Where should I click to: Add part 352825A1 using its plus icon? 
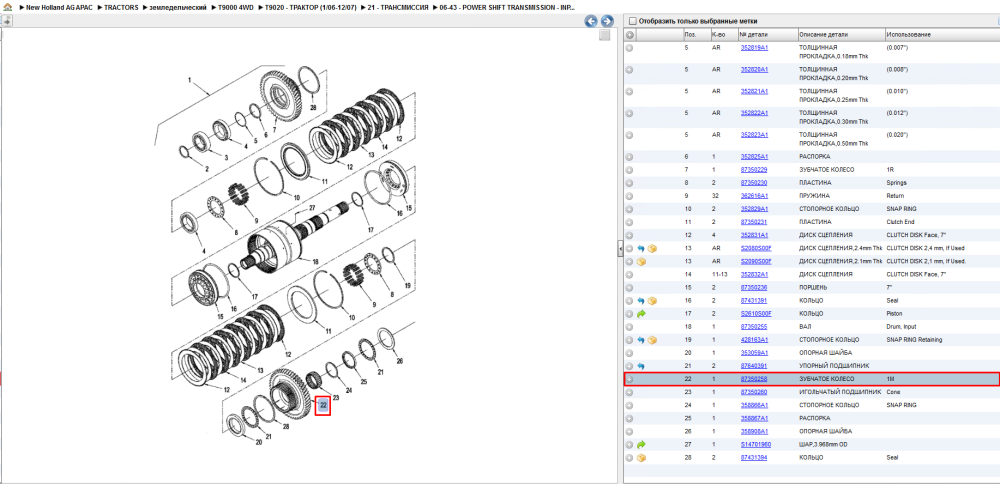click(x=629, y=157)
